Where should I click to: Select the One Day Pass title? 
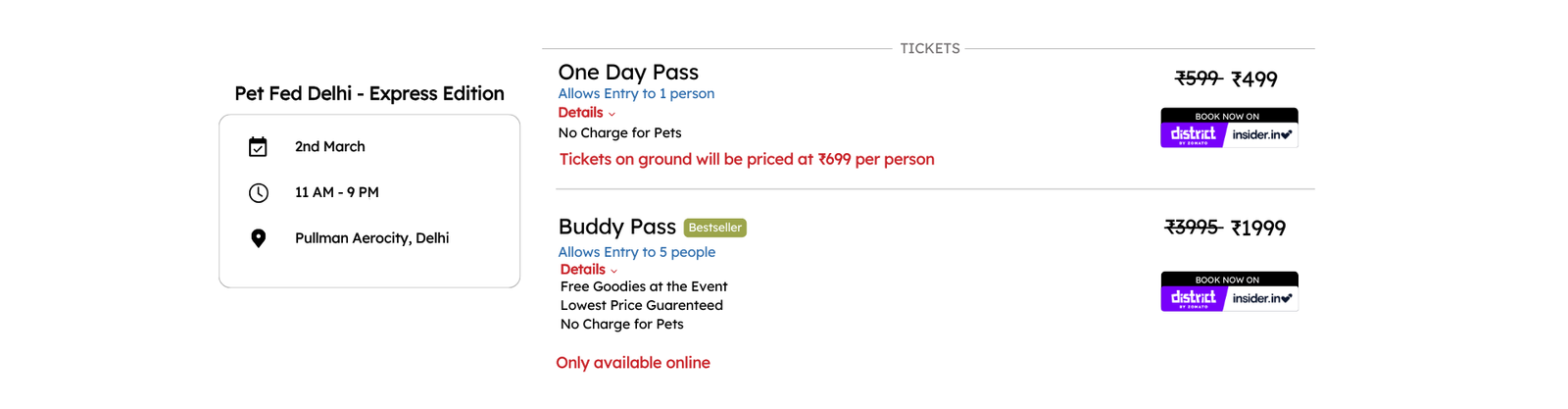pos(628,73)
